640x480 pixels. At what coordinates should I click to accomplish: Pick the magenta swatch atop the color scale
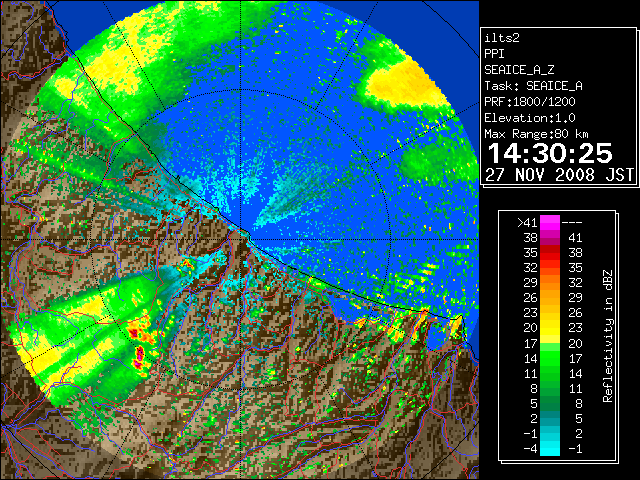550,223
